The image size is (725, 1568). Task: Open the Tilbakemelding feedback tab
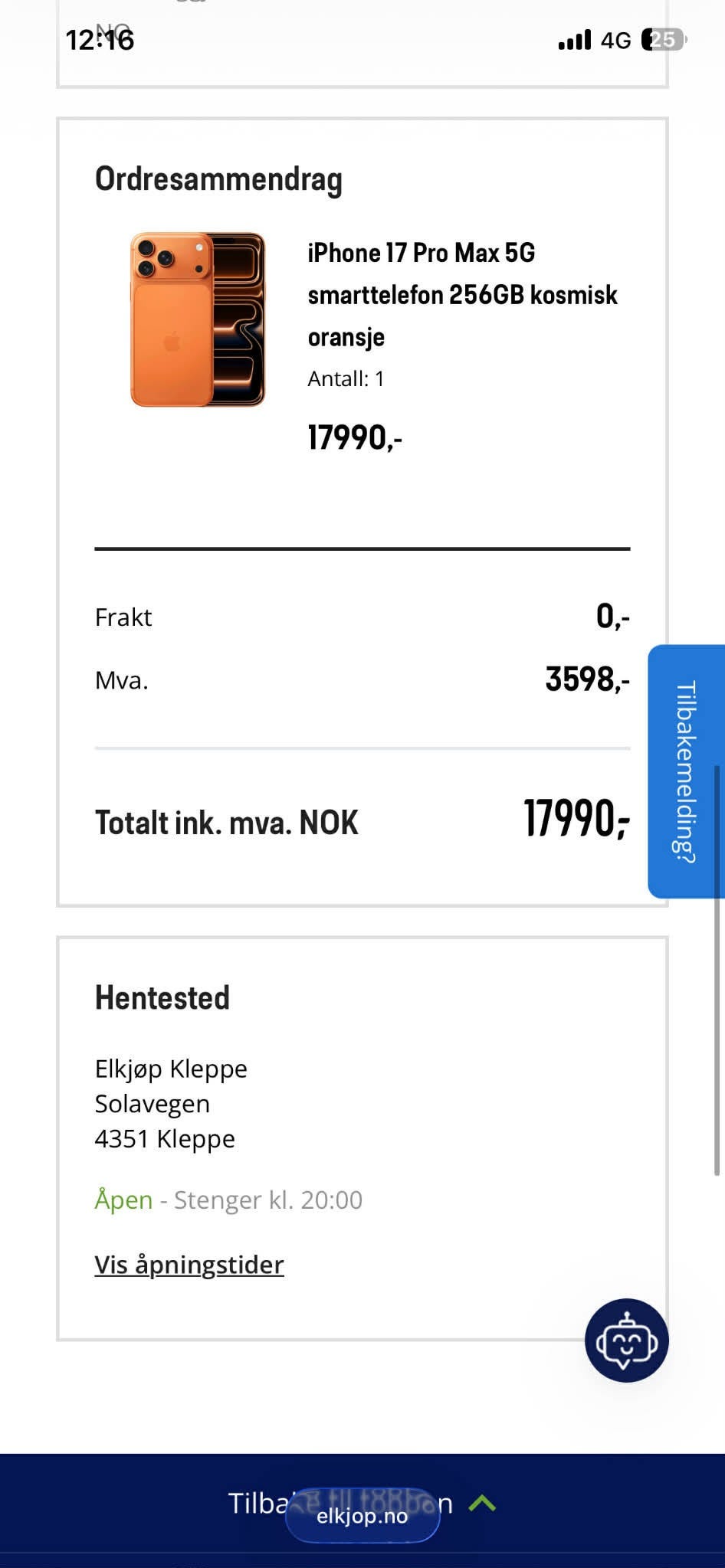(x=685, y=771)
